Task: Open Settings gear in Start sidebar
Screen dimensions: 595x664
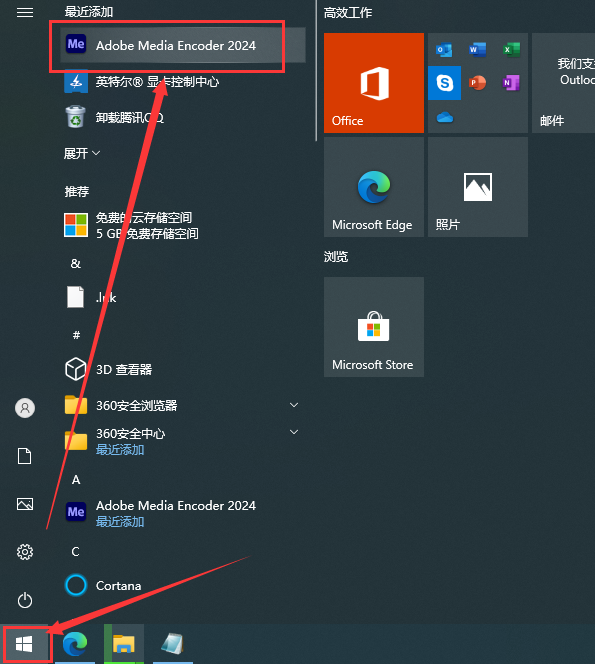Action: (25, 552)
